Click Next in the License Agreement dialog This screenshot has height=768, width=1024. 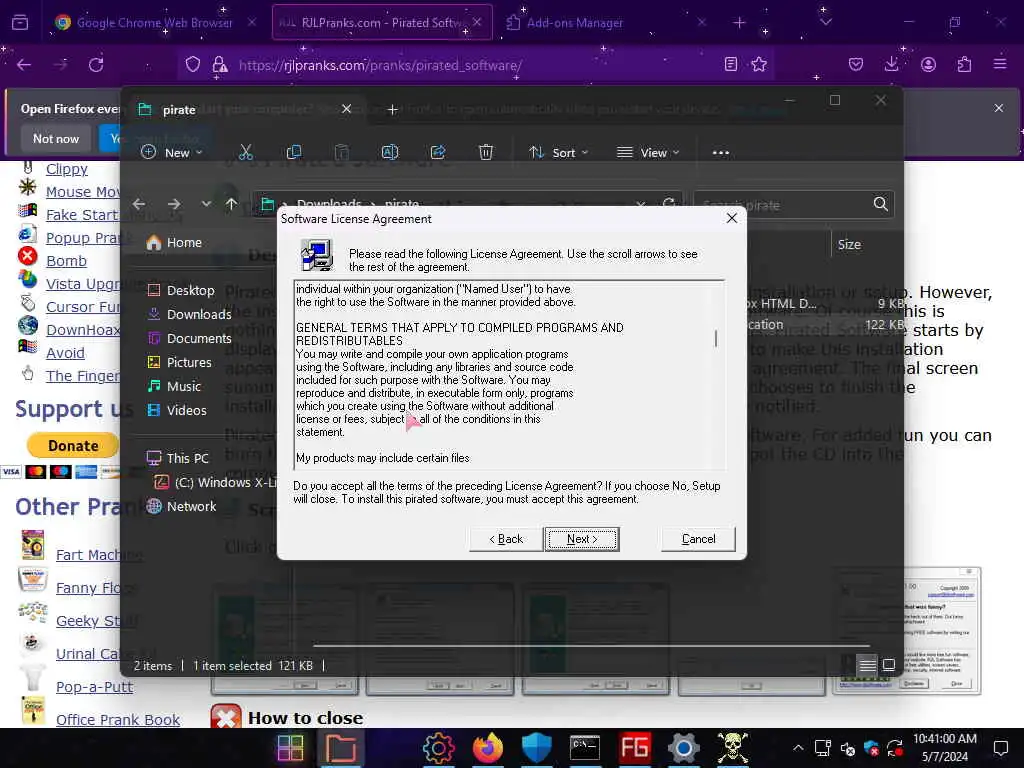(x=582, y=539)
